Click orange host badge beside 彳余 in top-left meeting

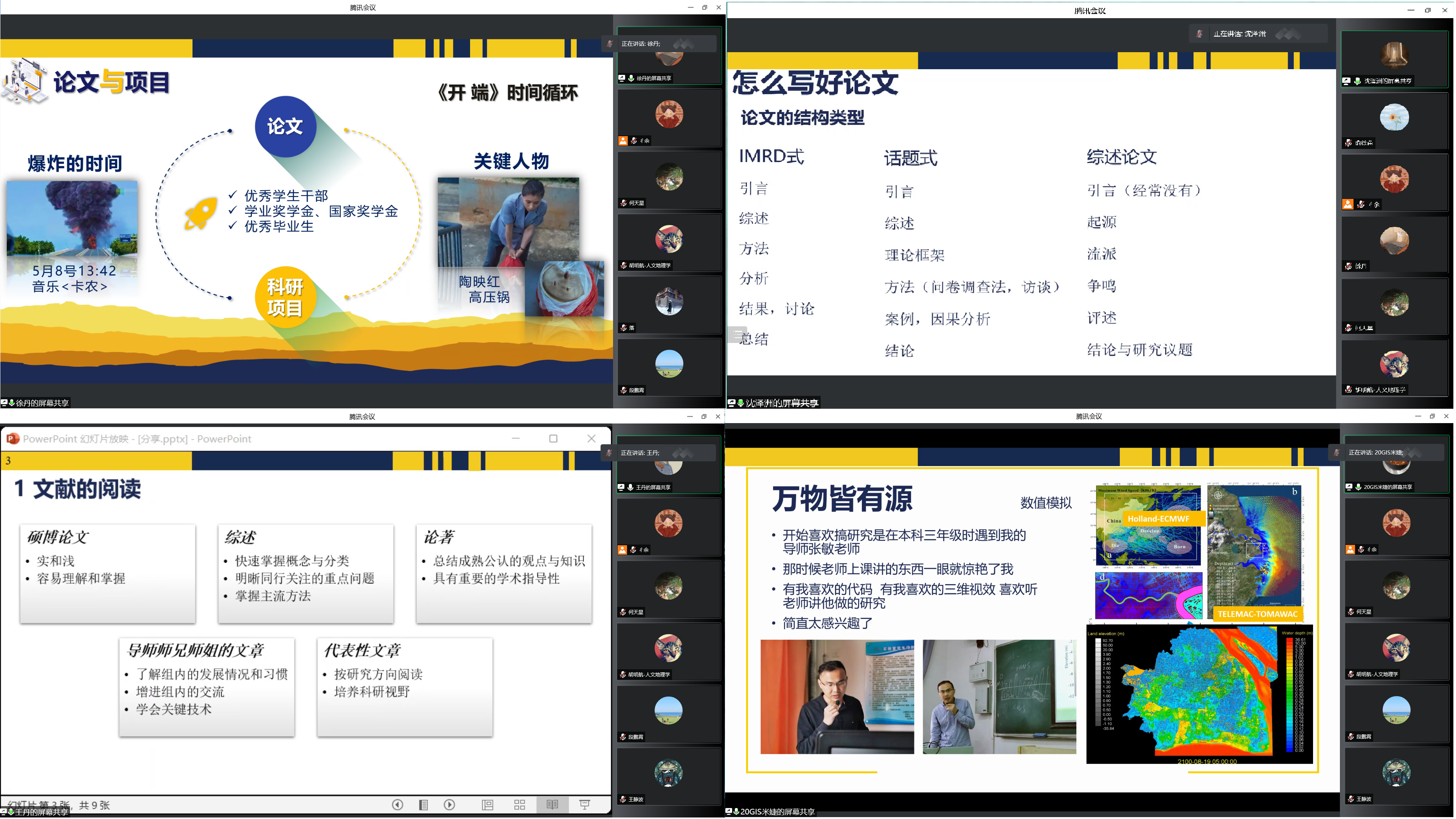coord(623,141)
